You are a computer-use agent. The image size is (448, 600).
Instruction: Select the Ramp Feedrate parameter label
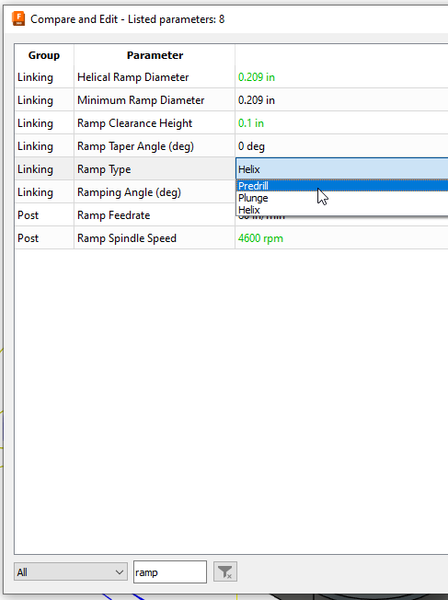(114, 215)
